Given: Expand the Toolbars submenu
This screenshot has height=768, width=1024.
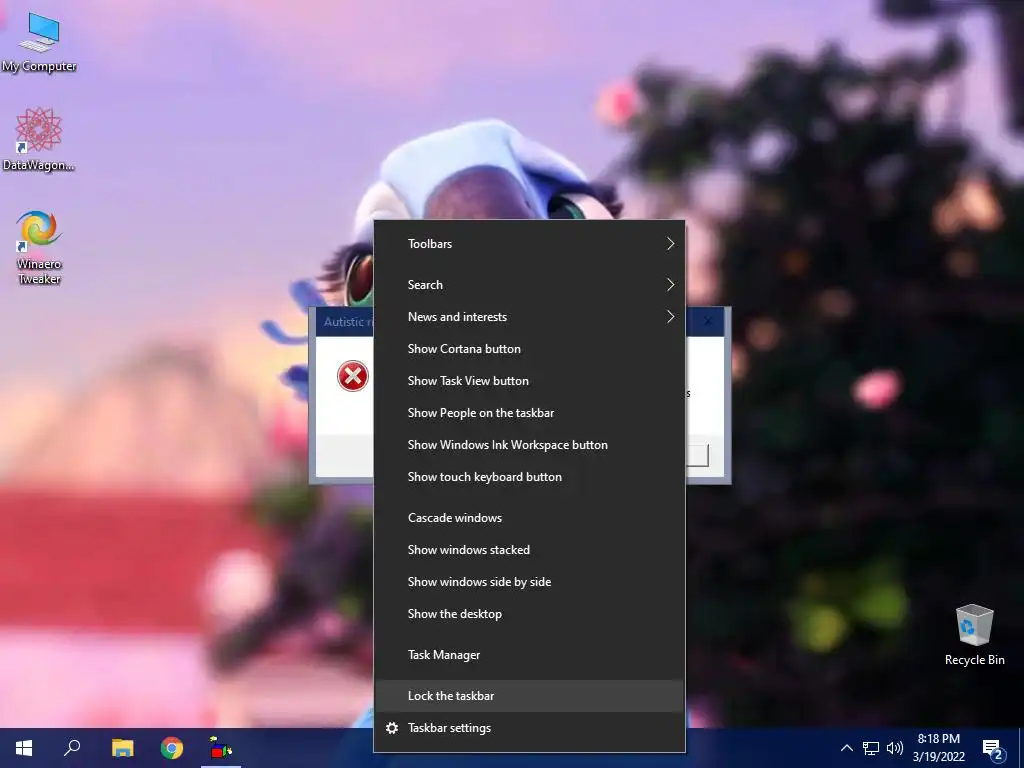Looking at the screenshot, I should click(529, 244).
